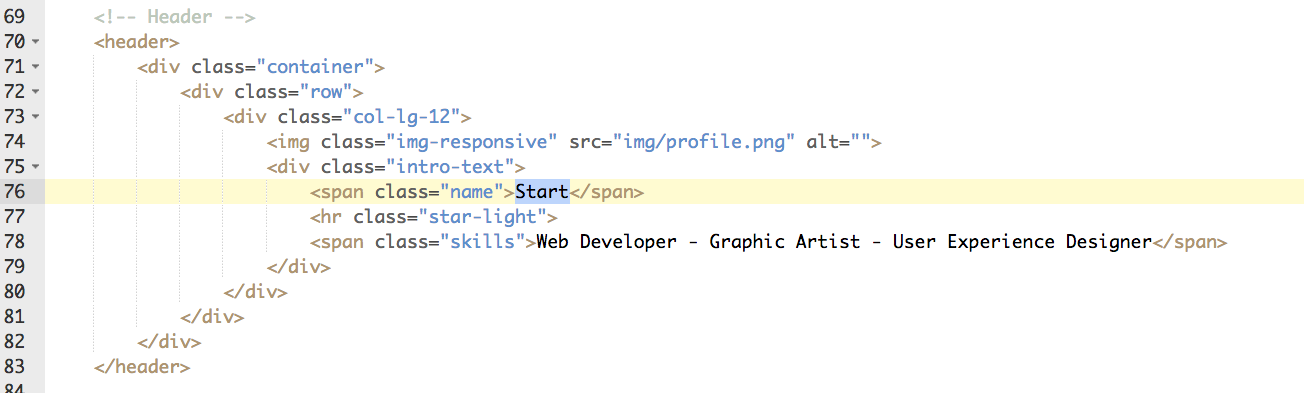Screen dimensions: 1304x393
Task: Fold the intro-text div block
Action: click(x=35, y=168)
